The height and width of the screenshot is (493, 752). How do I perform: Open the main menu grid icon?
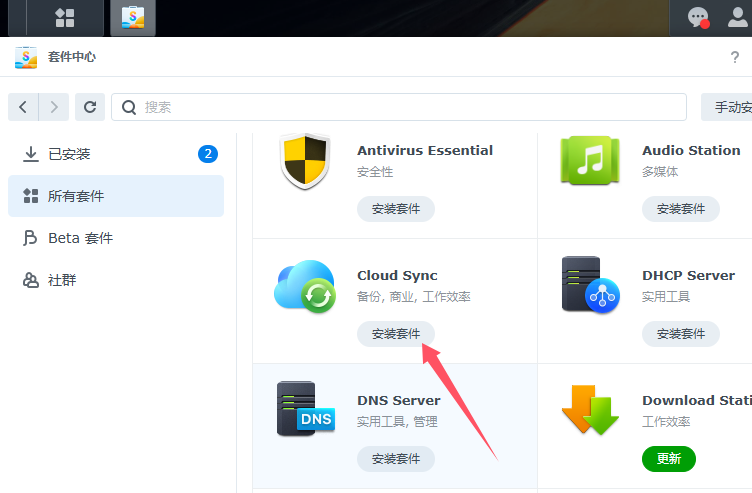coord(65,17)
